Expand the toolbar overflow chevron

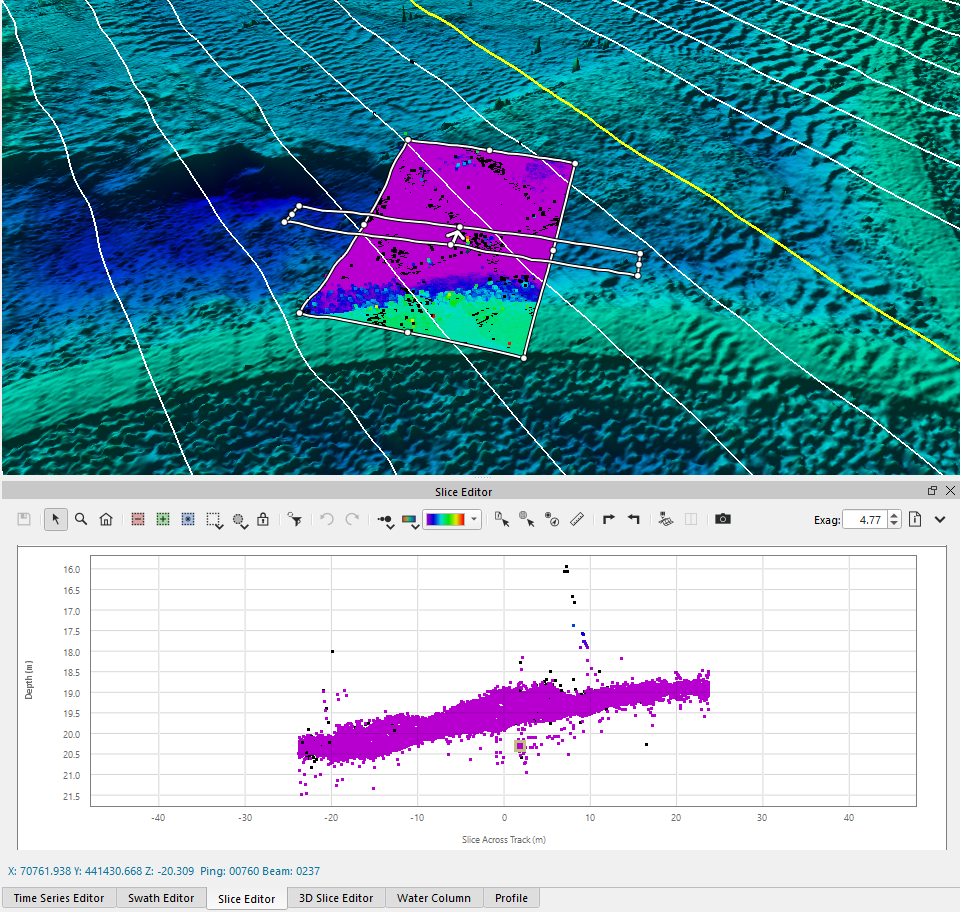click(940, 519)
